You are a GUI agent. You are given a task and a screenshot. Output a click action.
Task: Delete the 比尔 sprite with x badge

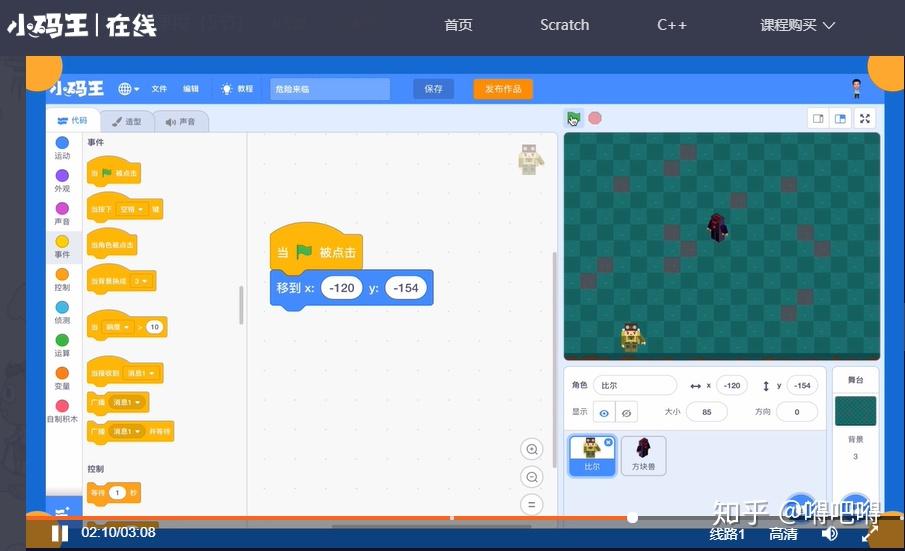608,442
